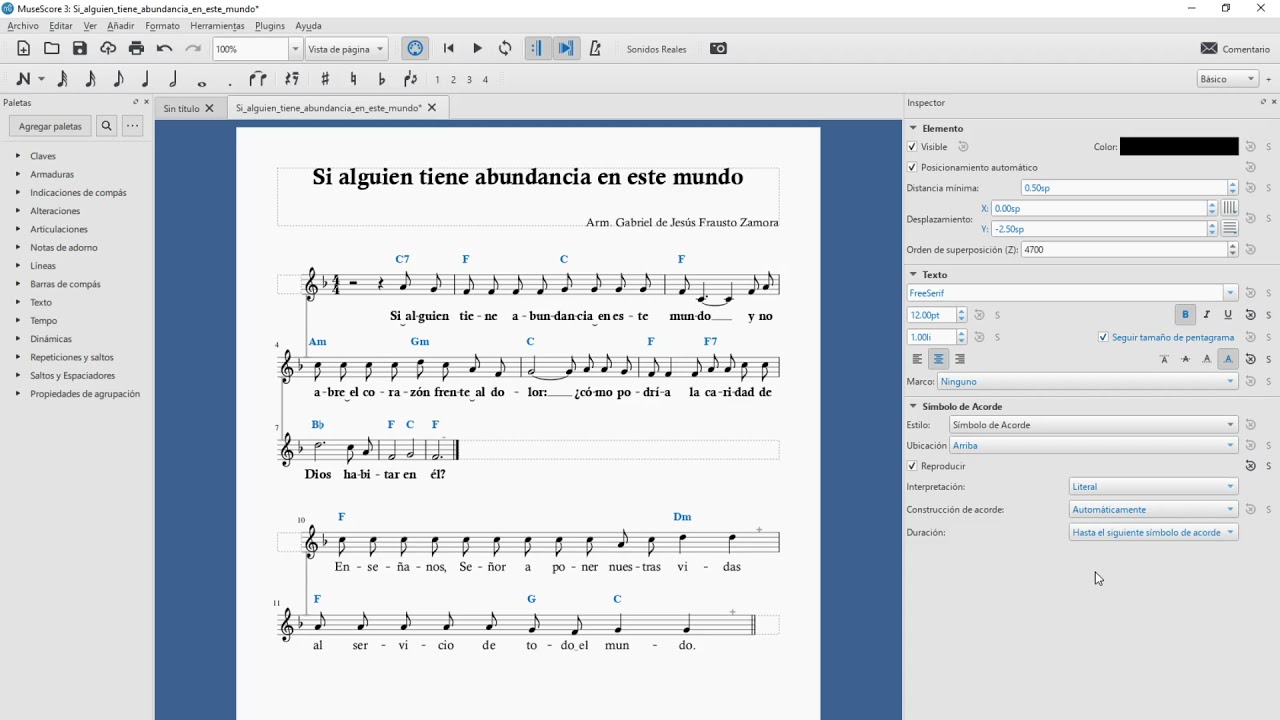Image resolution: width=1280 pixels, height=720 pixels.
Task: Toggle underline text formatting in Inspector
Action: click(x=1228, y=315)
